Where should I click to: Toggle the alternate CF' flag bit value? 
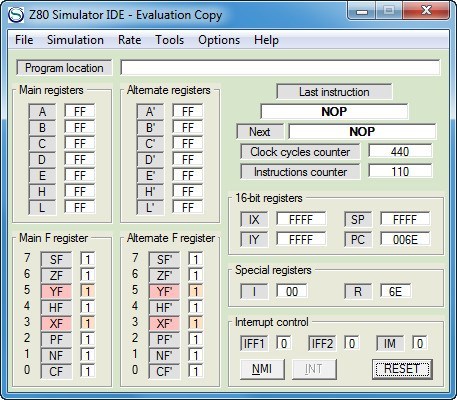click(x=196, y=371)
